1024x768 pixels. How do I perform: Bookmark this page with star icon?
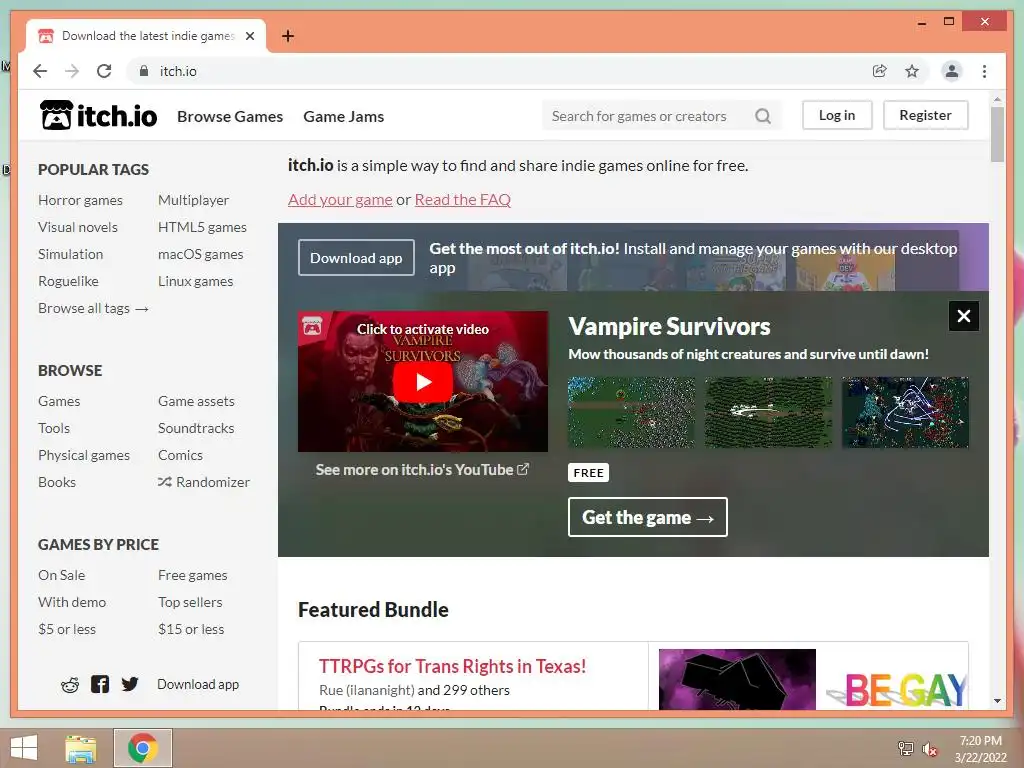pyautogui.click(x=912, y=71)
